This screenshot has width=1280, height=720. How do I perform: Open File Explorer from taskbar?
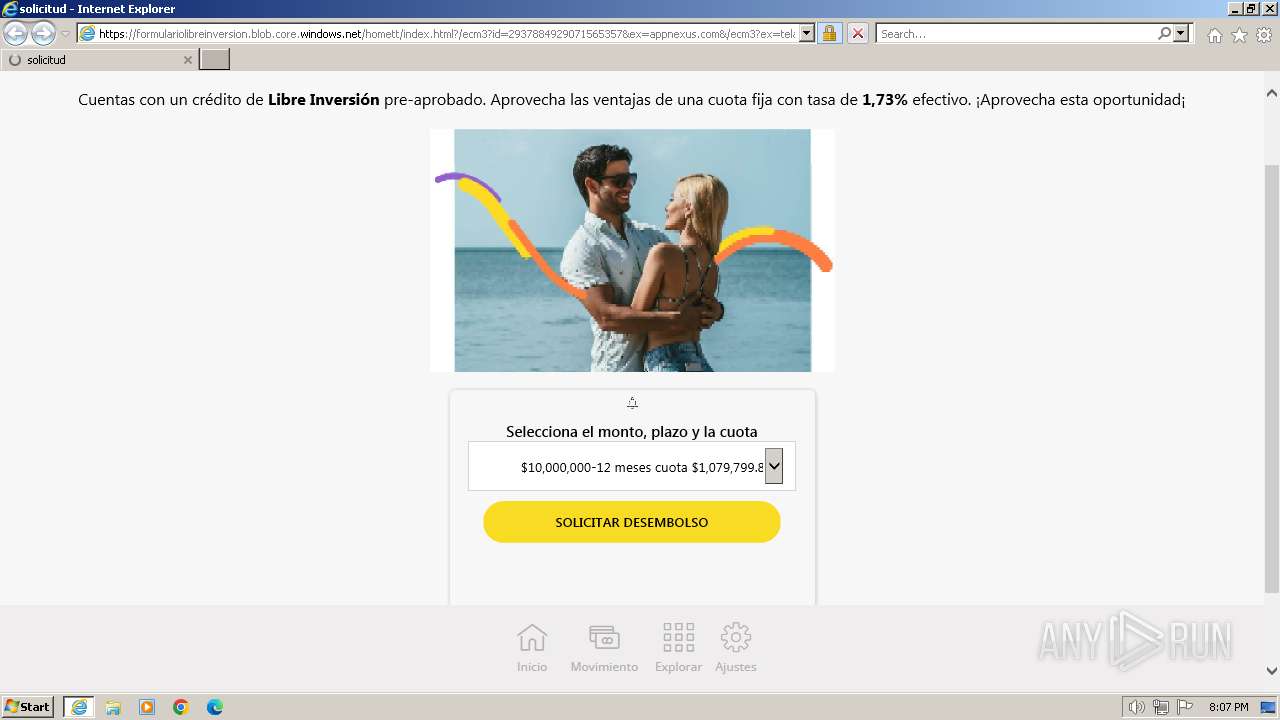click(x=113, y=707)
